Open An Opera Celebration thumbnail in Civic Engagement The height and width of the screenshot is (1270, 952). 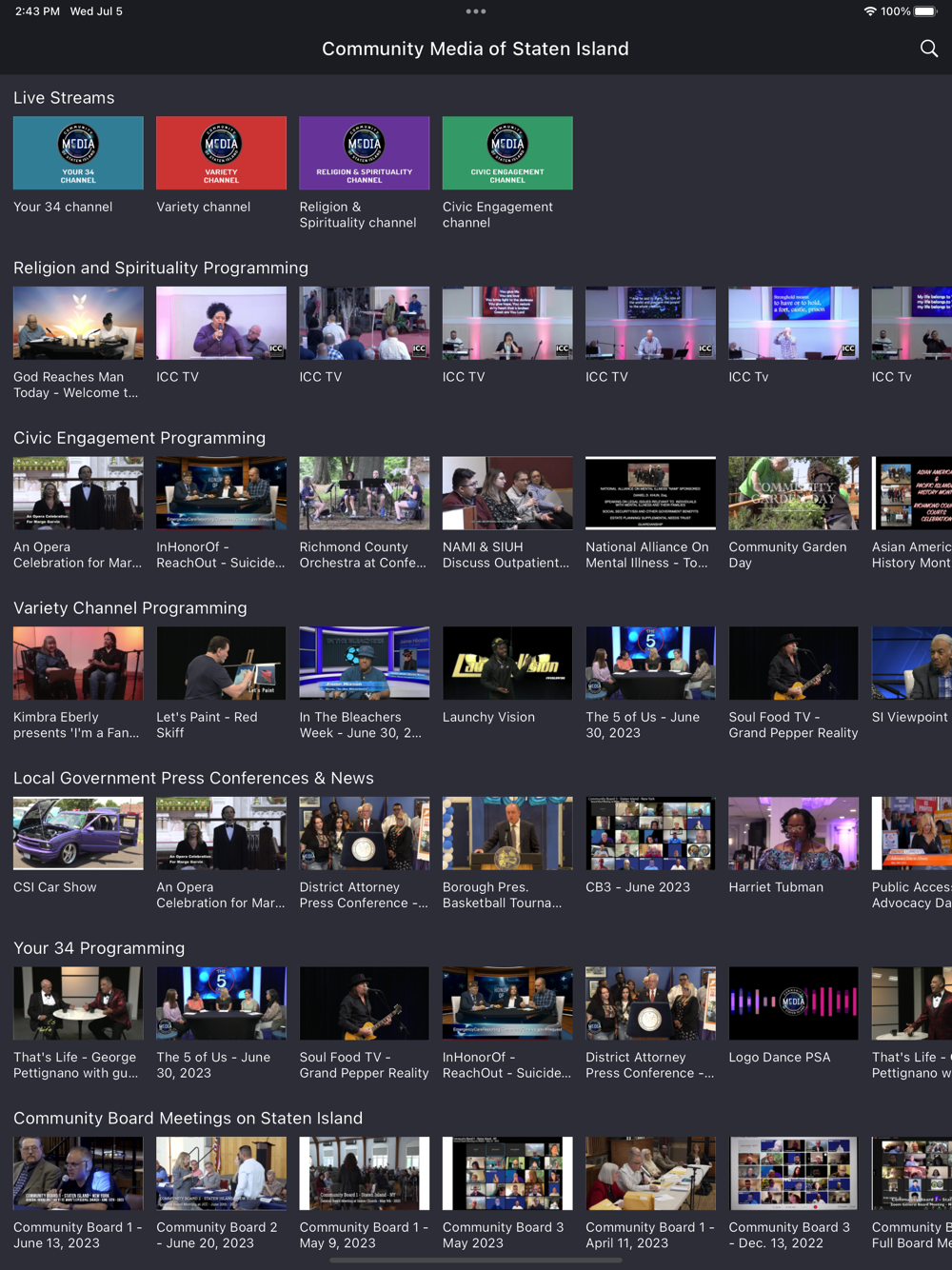click(x=78, y=493)
